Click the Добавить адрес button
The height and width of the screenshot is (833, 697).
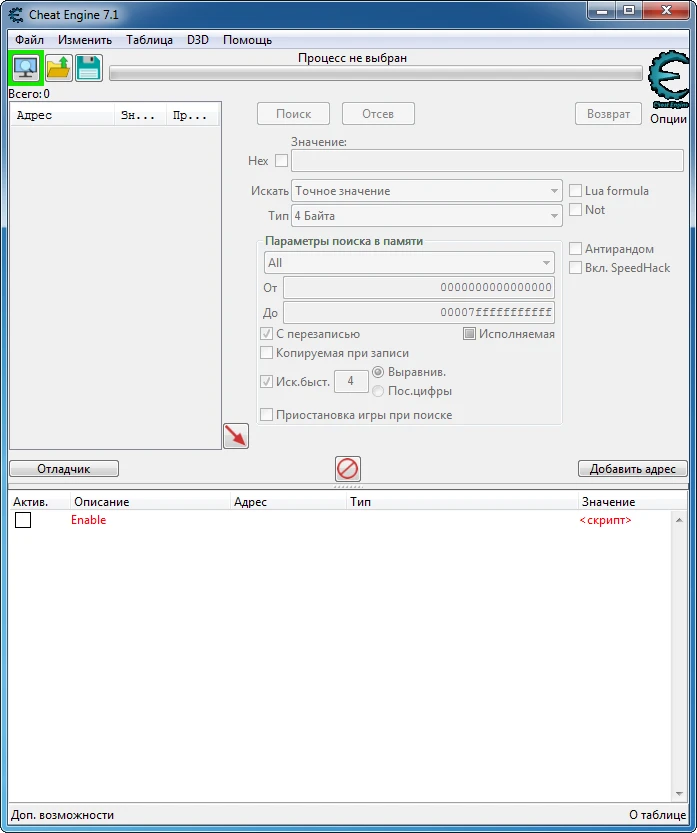pyautogui.click(x=633, y=469)
